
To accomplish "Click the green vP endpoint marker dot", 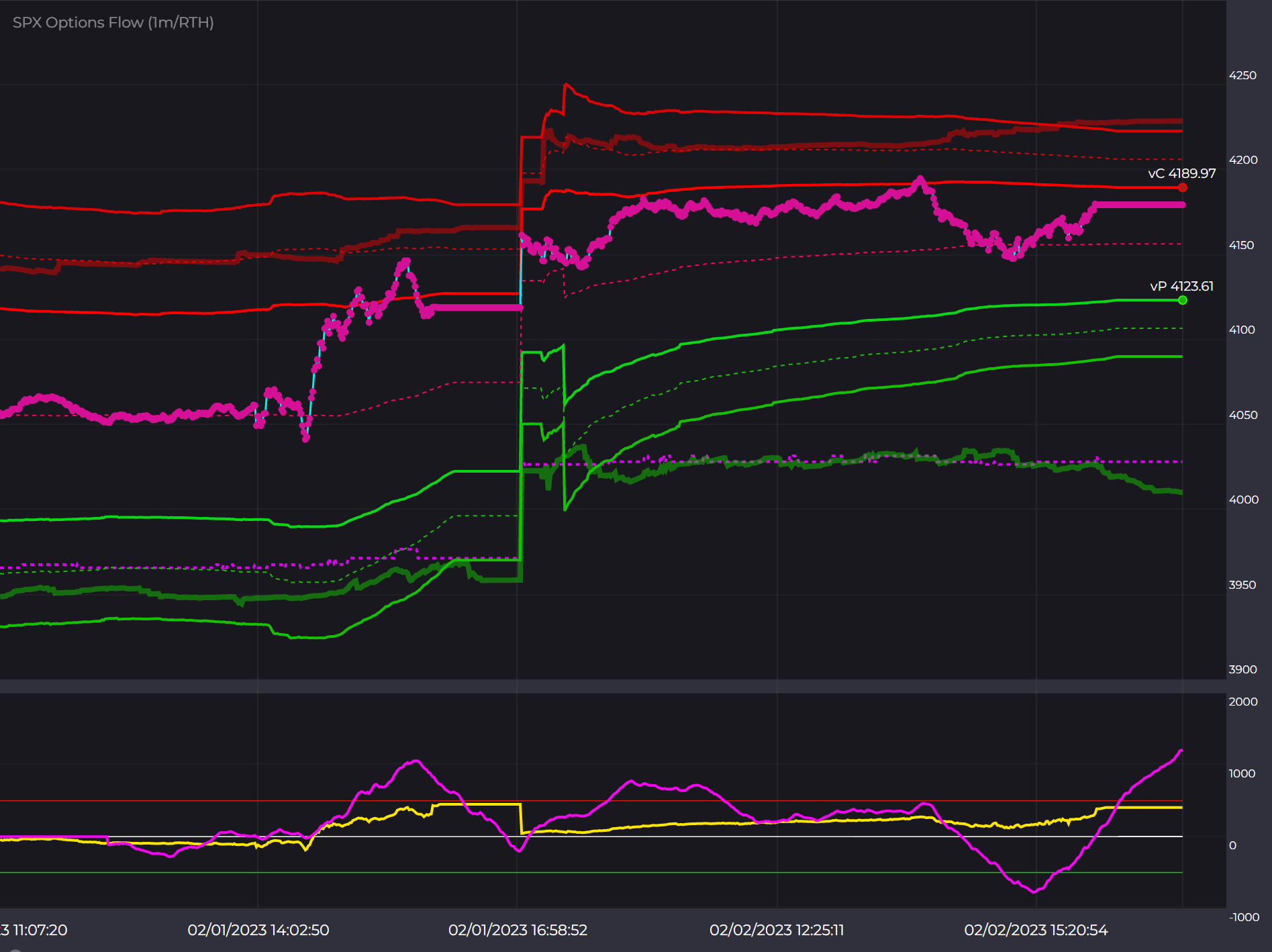I will [1182, 300].
